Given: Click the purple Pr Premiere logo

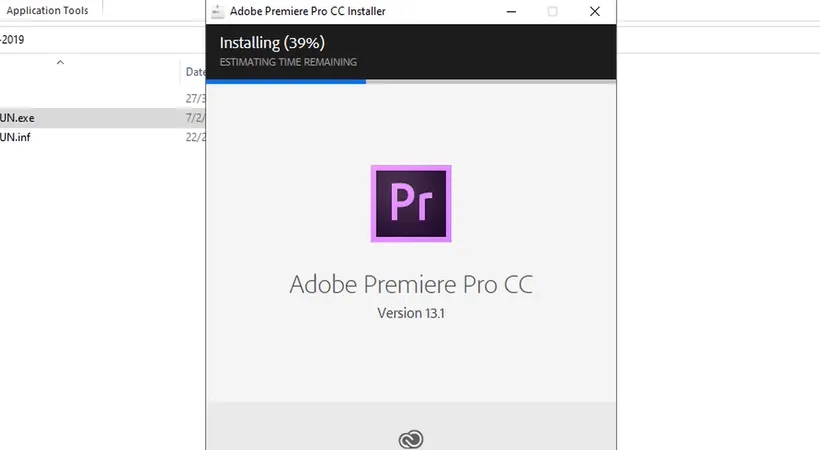Looking at the screenshot, I should coord(411,204).
